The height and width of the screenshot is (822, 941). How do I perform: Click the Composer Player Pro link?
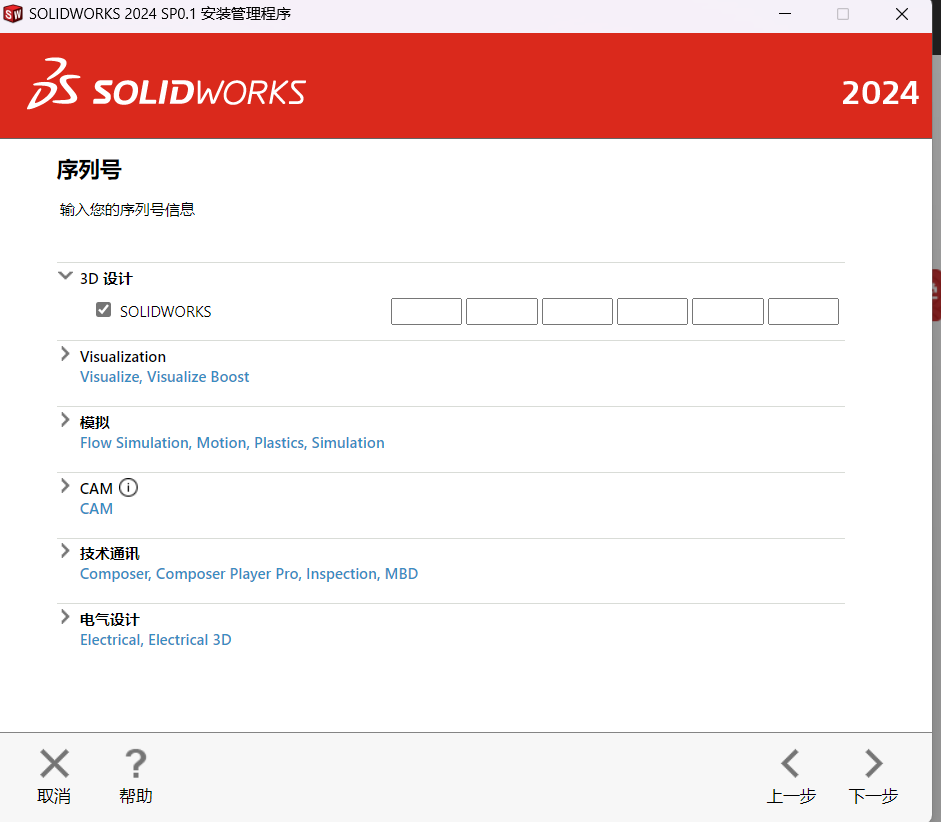click(x=218, y=573)
